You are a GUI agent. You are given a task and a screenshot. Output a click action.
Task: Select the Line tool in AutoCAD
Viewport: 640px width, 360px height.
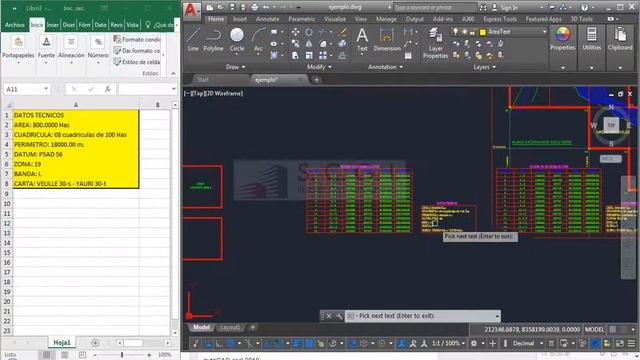tap(193, 40)
